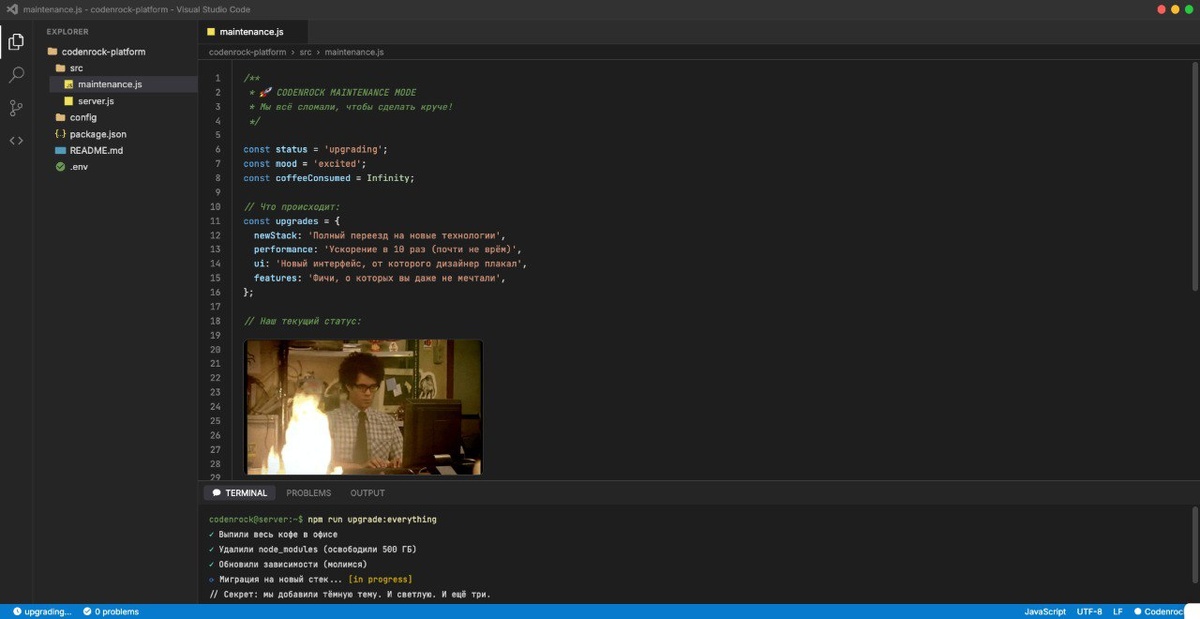
Task: Click the check icon beside 0 problems
Action: 87,611
